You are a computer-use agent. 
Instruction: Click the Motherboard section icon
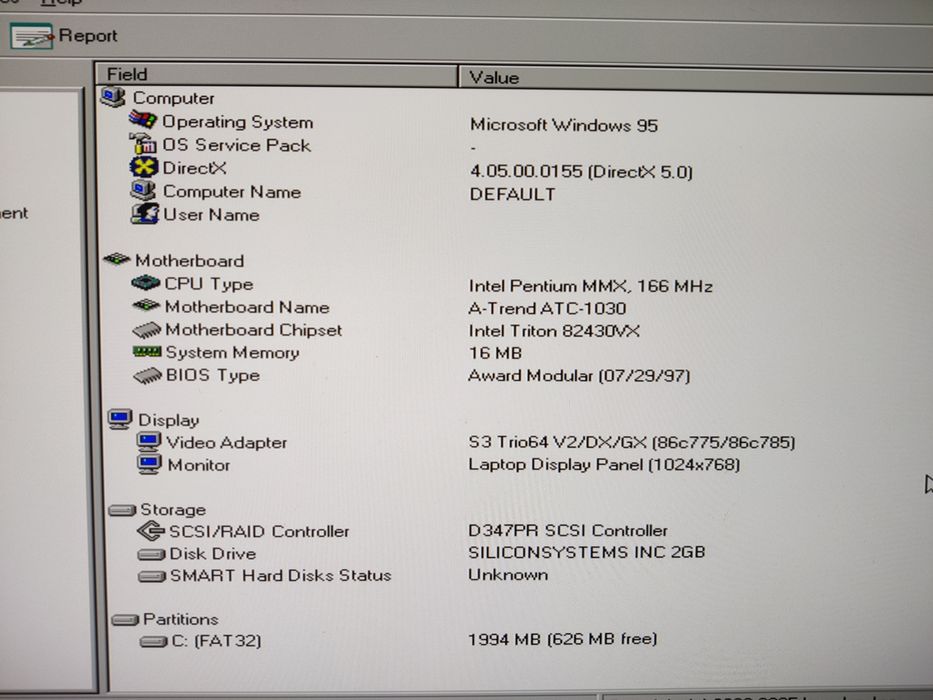(x=117, y=259)
